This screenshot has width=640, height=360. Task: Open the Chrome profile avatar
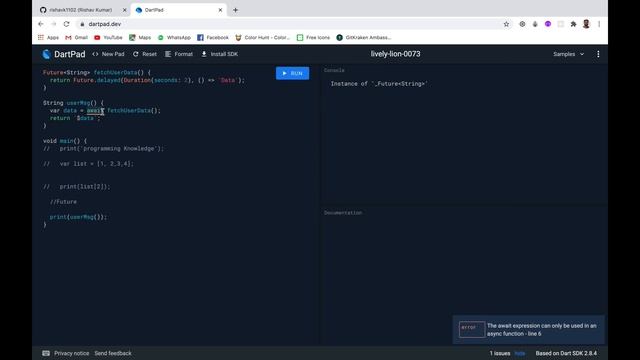pos(586,24)
